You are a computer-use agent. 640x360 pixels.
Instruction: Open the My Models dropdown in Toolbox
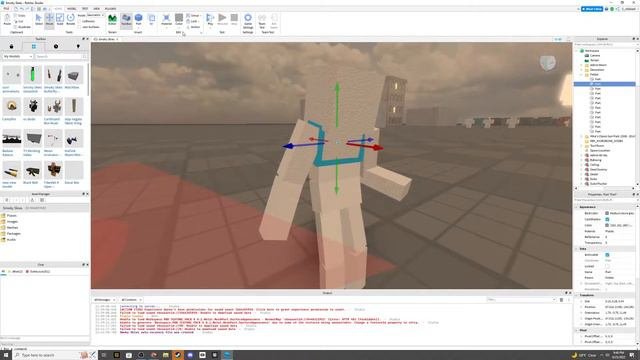tap(18, 56)
